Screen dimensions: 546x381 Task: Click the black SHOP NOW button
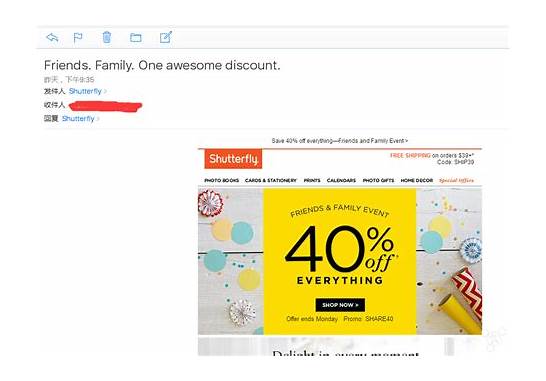[x=340, y=305]
